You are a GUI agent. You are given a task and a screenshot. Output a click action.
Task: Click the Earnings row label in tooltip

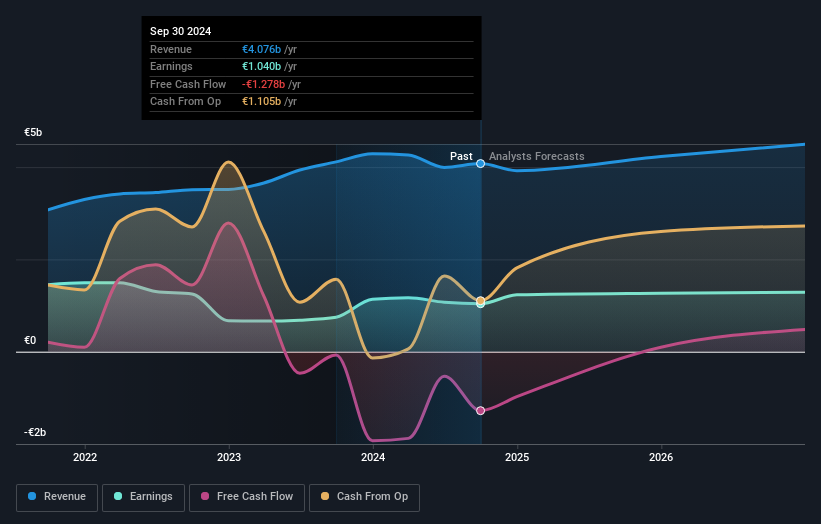pos(171,66)
